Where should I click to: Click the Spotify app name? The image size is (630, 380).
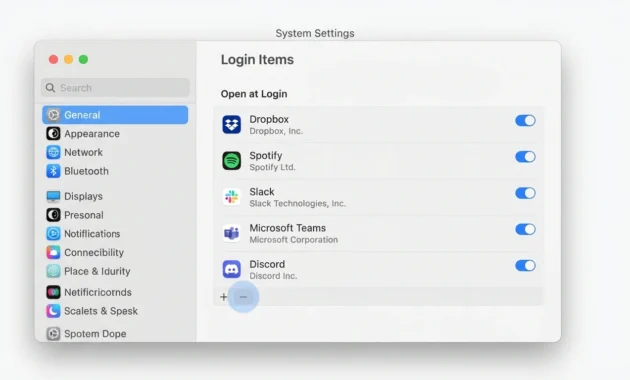tap(266, 156)
